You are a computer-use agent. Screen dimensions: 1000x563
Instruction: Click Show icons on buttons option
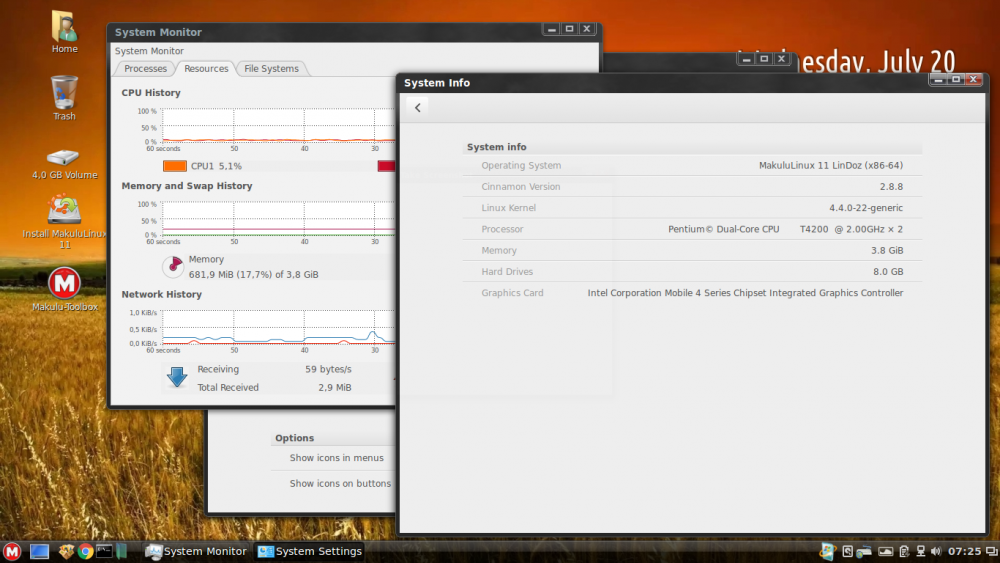[x=341, y=483]
